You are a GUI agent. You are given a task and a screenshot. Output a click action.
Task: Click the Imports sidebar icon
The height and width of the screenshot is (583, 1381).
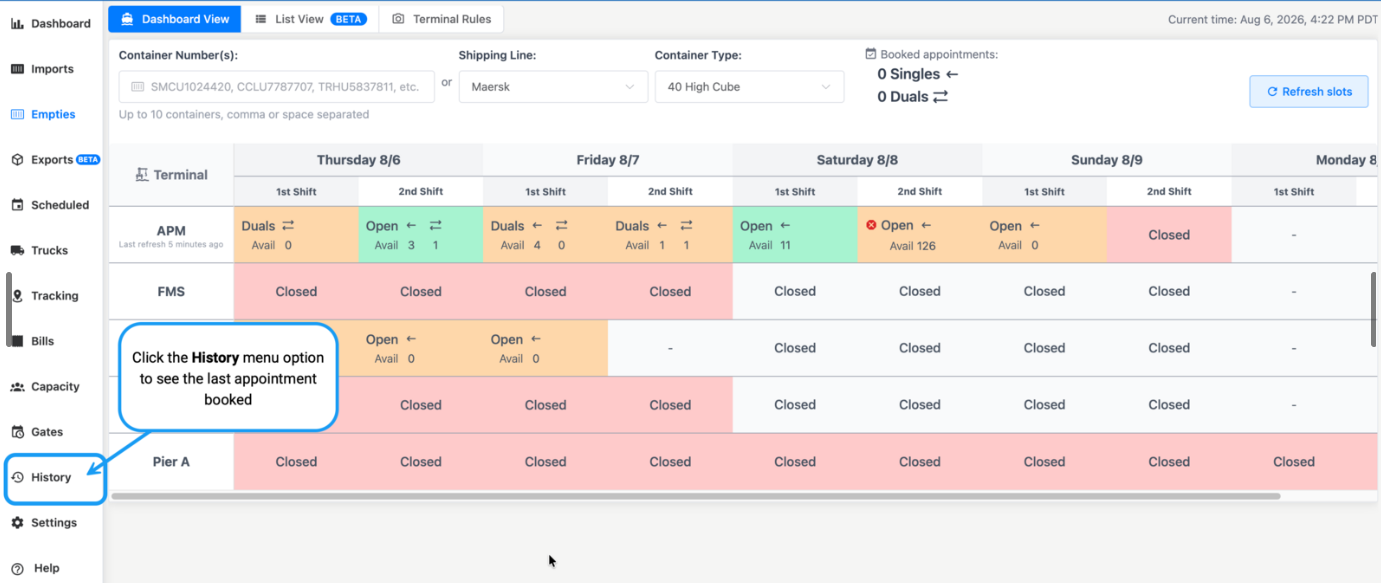tap(17, 69)
